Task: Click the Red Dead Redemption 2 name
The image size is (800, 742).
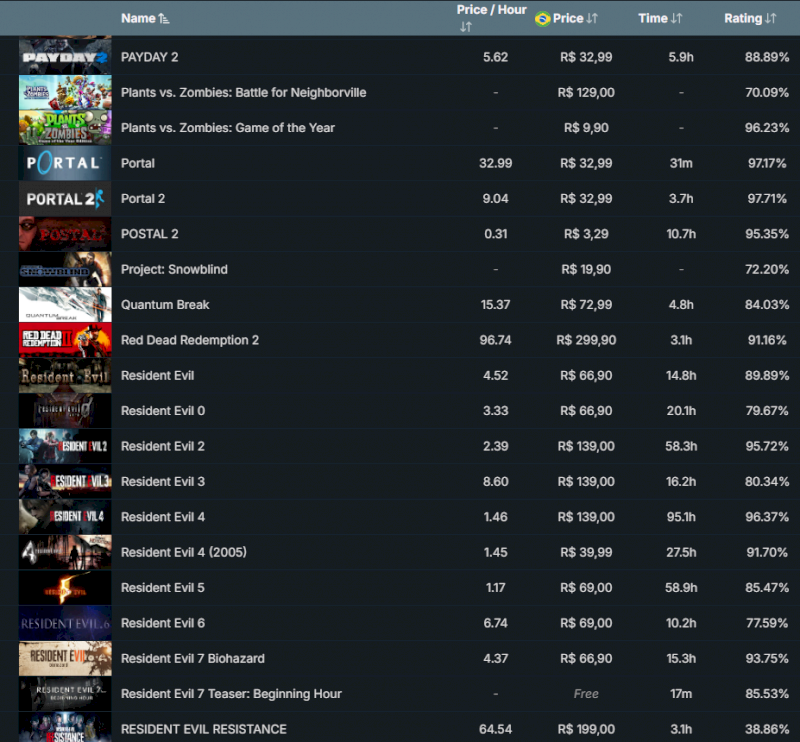Action: 190,340
